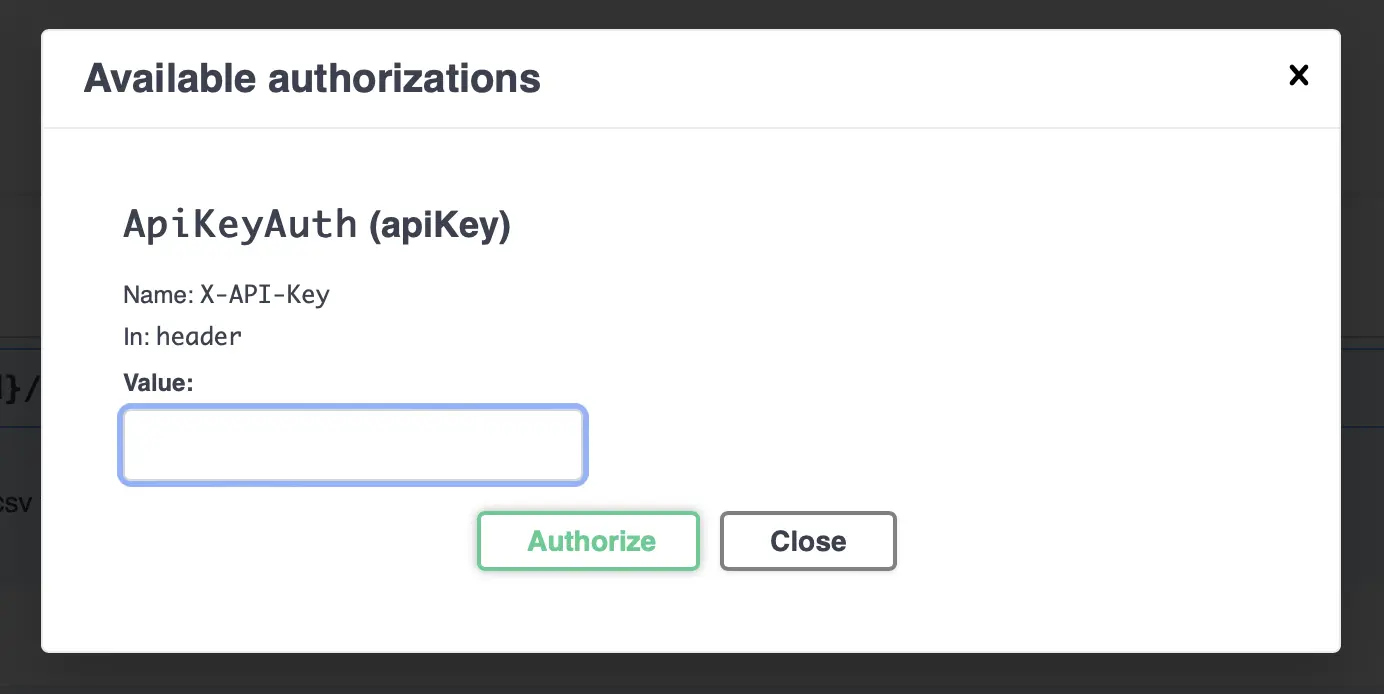Viewport: 1384px width, 694px height.
Task: Select the apiKey type text in heading
Action: [x=441, y=224]
